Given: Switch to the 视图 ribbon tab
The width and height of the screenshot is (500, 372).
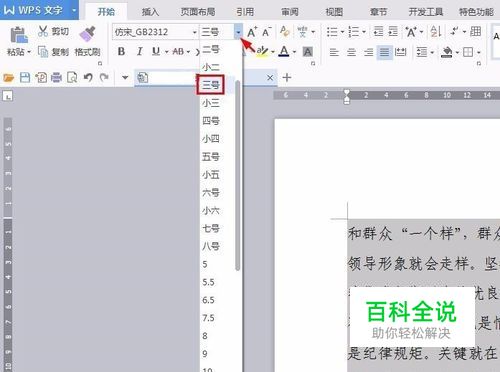Looking at the screenshot, I should pyautogui.click(x=334, y=12).
